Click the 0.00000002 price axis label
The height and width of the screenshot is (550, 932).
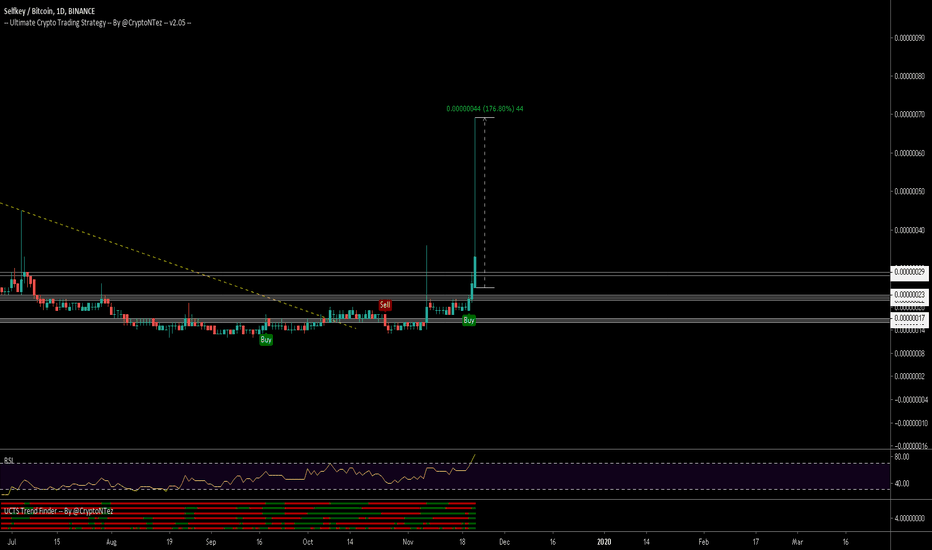910,376
